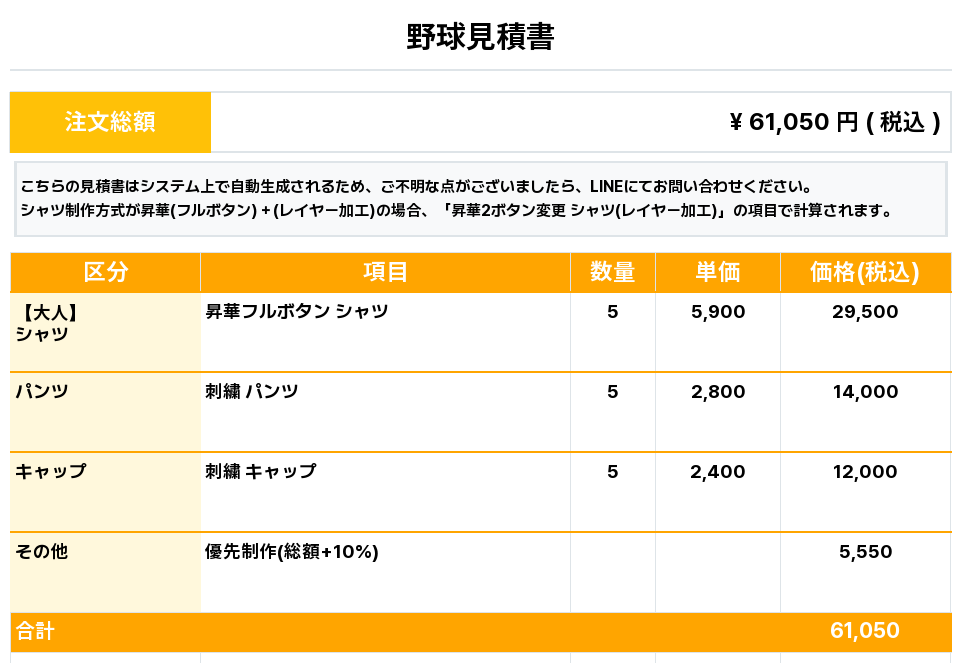Click the 【大人】シャツ category cell
Image resolution: width=961 pixels, height=663 pixels.
[x=105, y=332]
